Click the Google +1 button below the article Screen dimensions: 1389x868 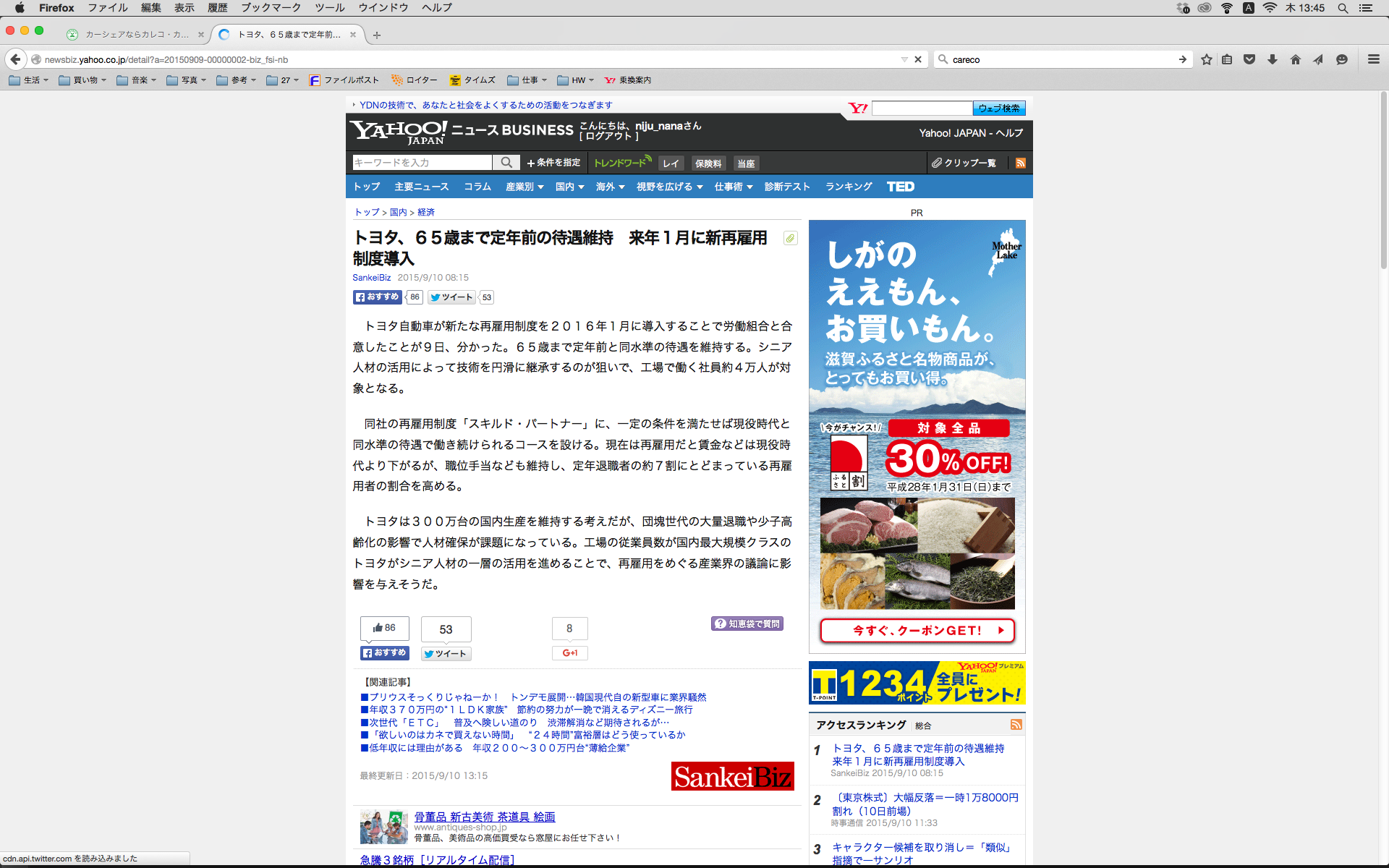pyautogui.click(x=569, y=653)
